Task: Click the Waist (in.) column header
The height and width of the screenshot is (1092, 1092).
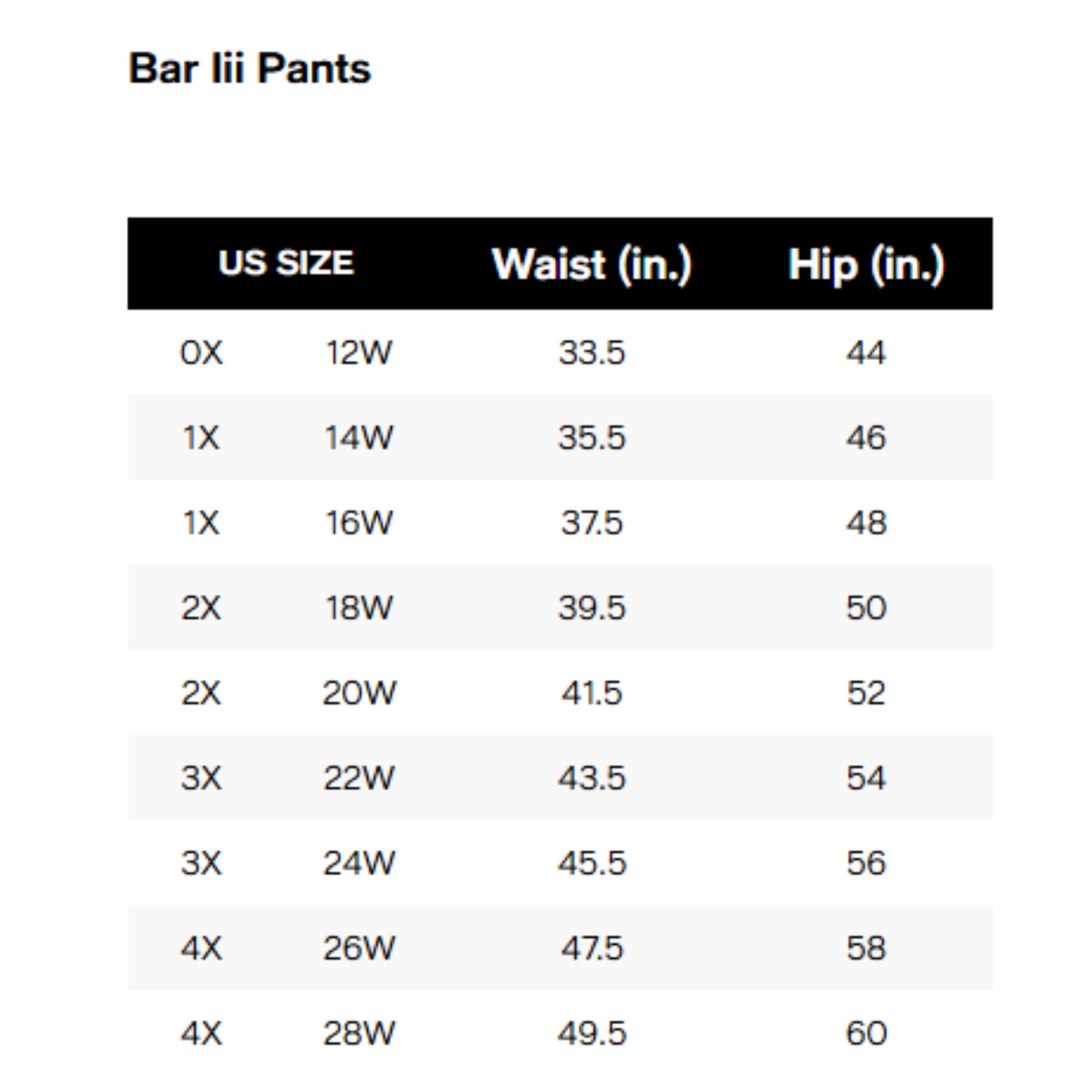Action: pyautogui.click(x=591, y=264)
